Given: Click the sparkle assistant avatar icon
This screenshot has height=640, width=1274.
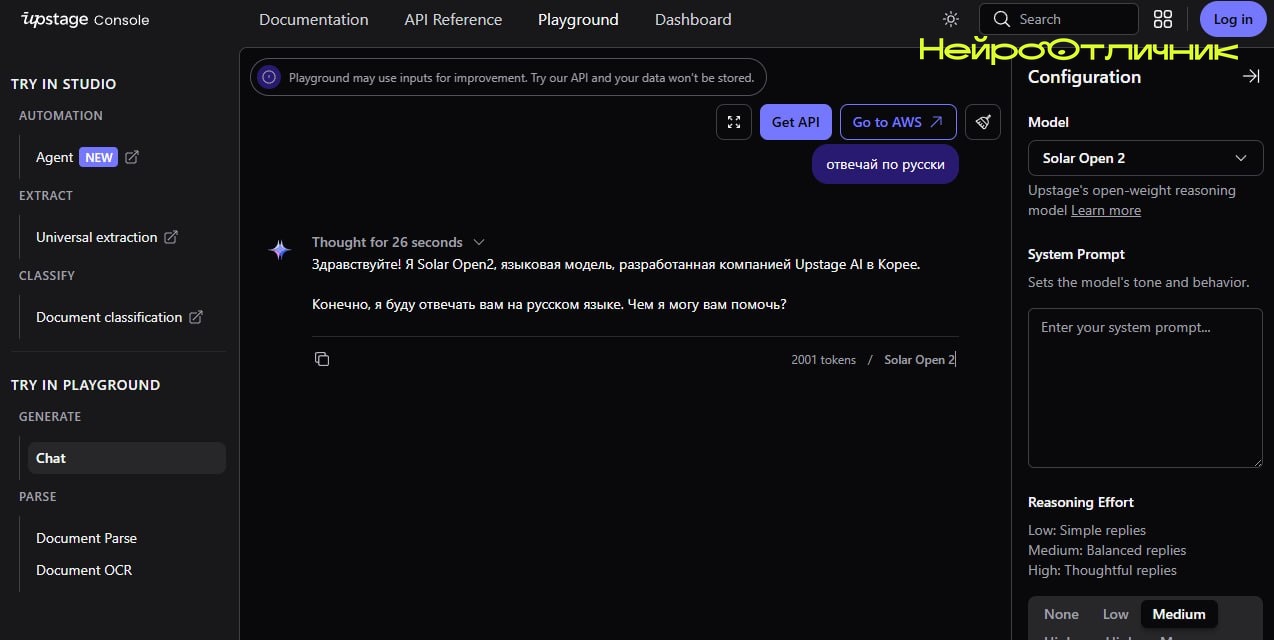Looking at the screenshot, I should pyautogui.click(x=280, y=250).
